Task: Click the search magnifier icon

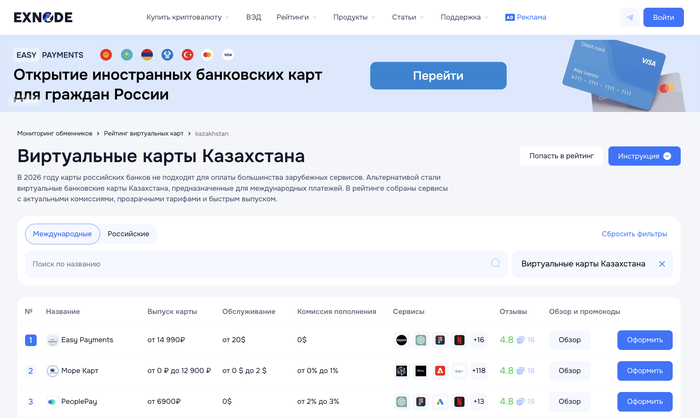Action: point(496,263)
